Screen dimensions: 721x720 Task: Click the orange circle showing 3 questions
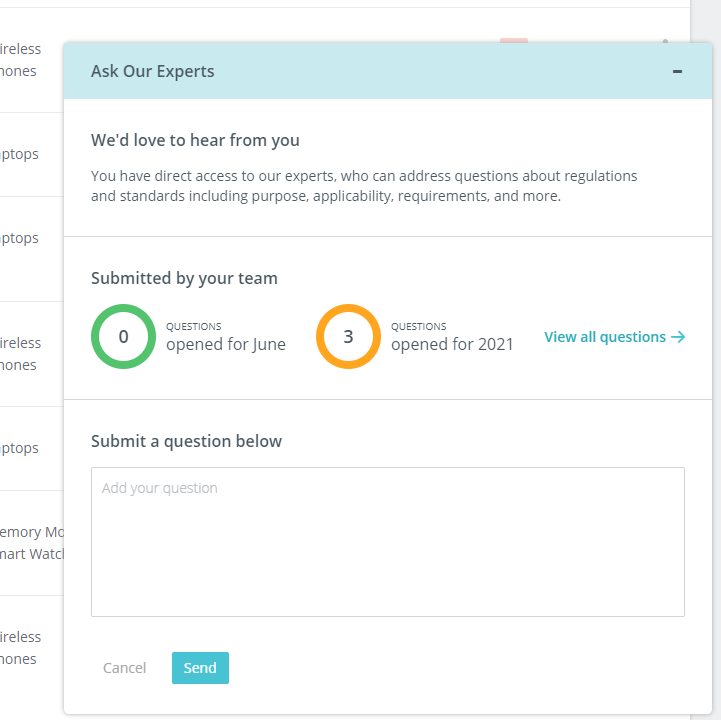tap(348, 337)
